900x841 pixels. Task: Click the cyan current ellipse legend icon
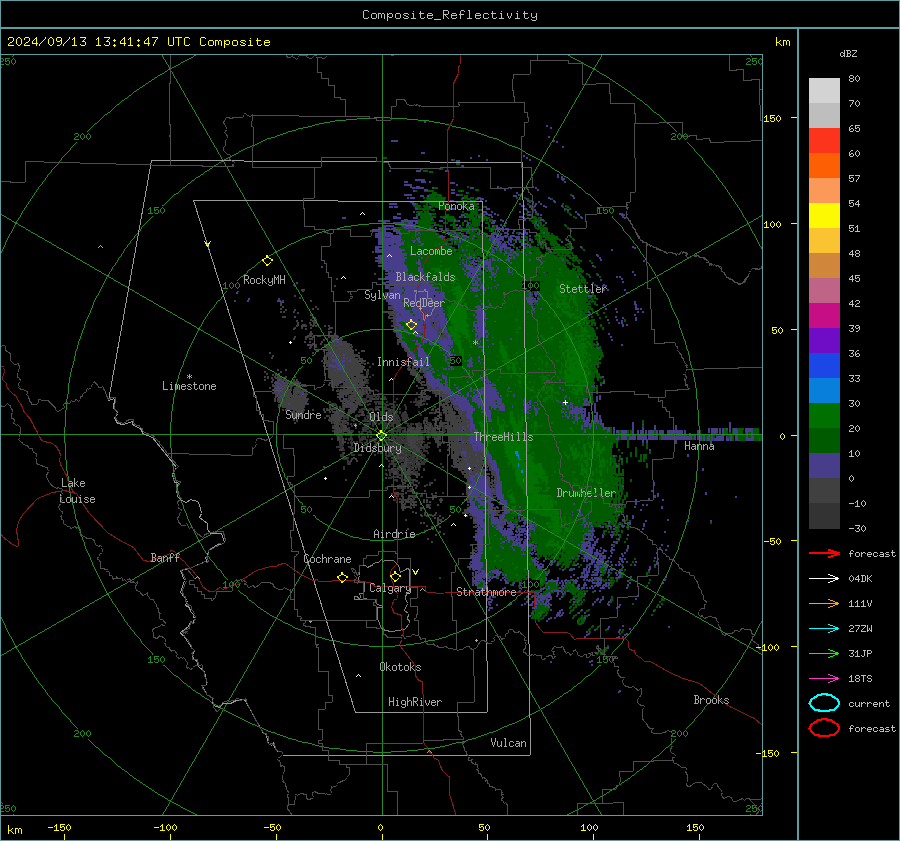pos(824,703)
